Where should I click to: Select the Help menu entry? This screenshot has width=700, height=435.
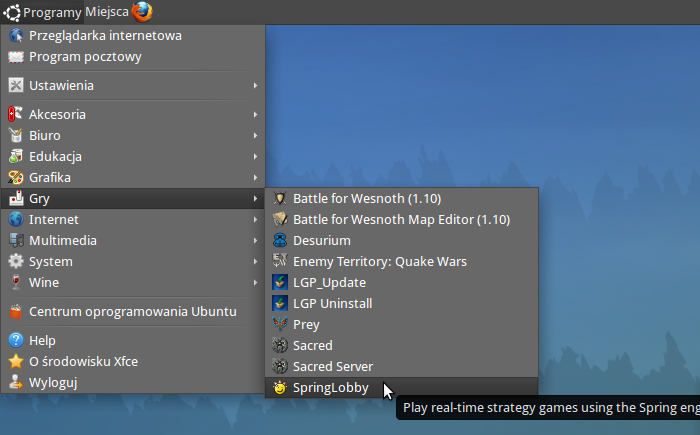[133, 340]
